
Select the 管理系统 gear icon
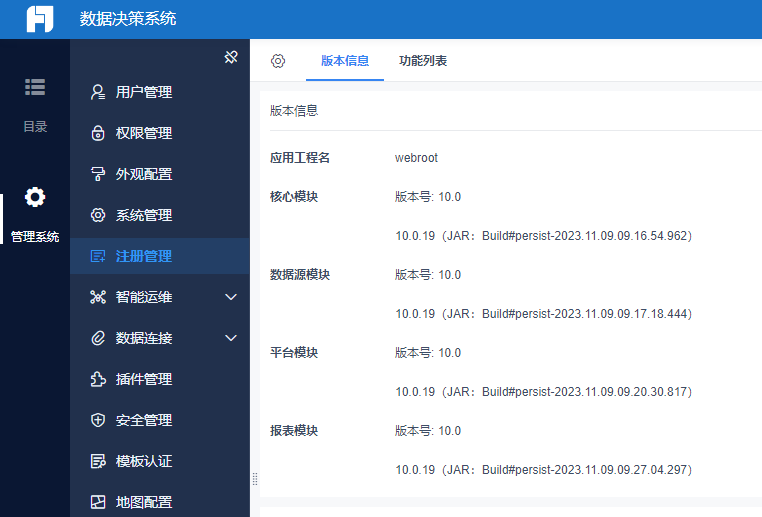click(x=35, y=197)
